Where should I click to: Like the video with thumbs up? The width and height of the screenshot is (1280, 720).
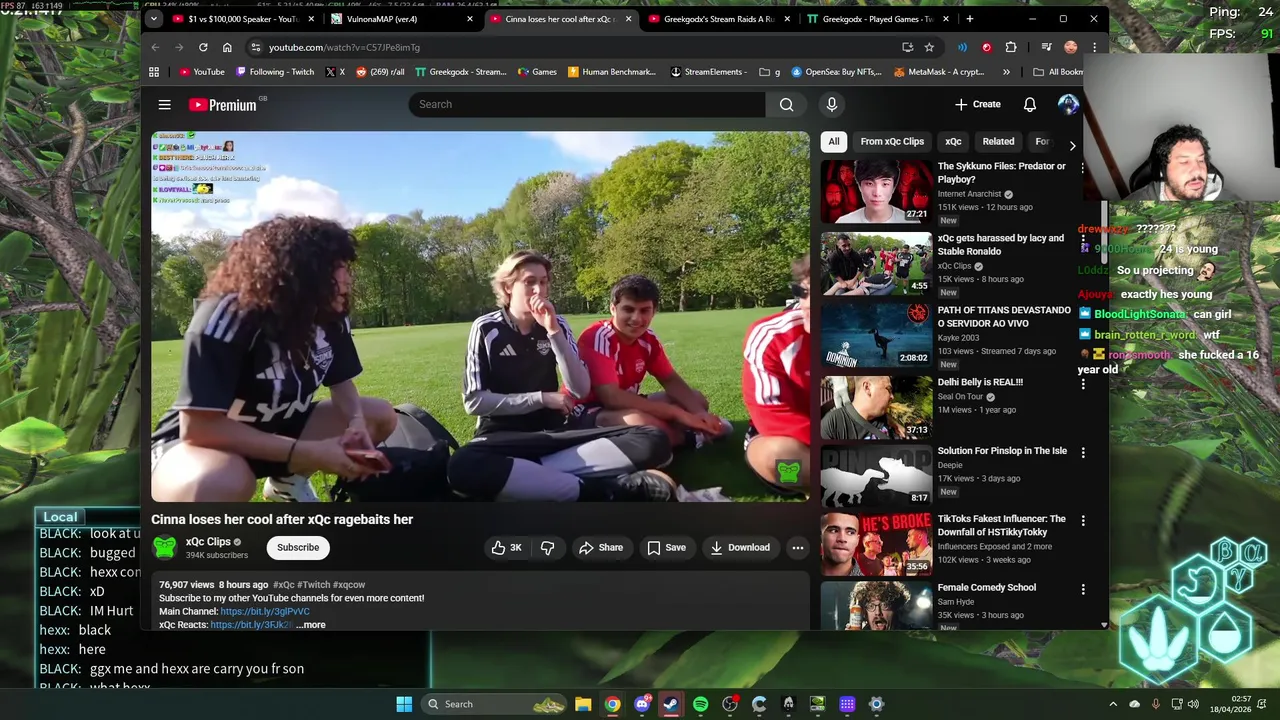[x=507, y=547]
